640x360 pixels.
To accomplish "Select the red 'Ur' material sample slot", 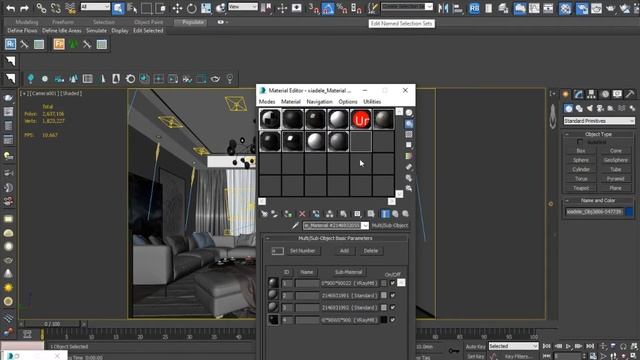I will (361, 119).
